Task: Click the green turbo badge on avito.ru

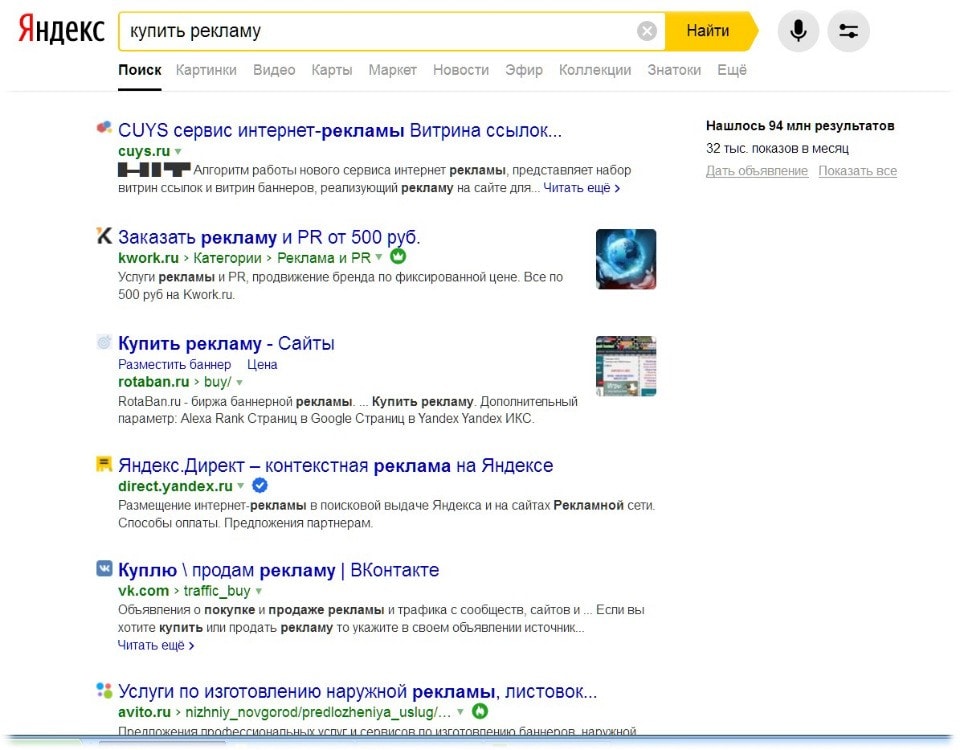Action: [x=481, y=711]
